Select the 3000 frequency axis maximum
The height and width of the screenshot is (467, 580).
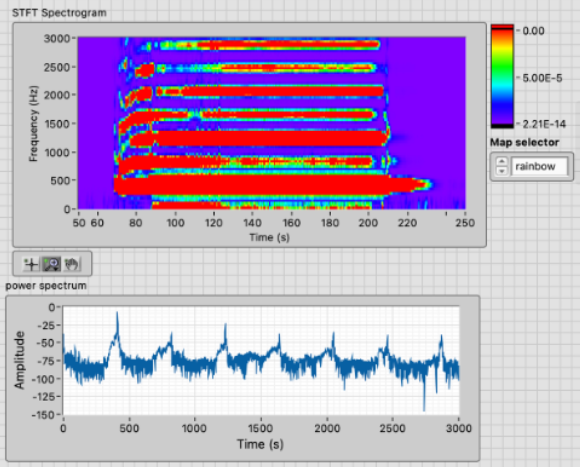(x=57, y=38)
